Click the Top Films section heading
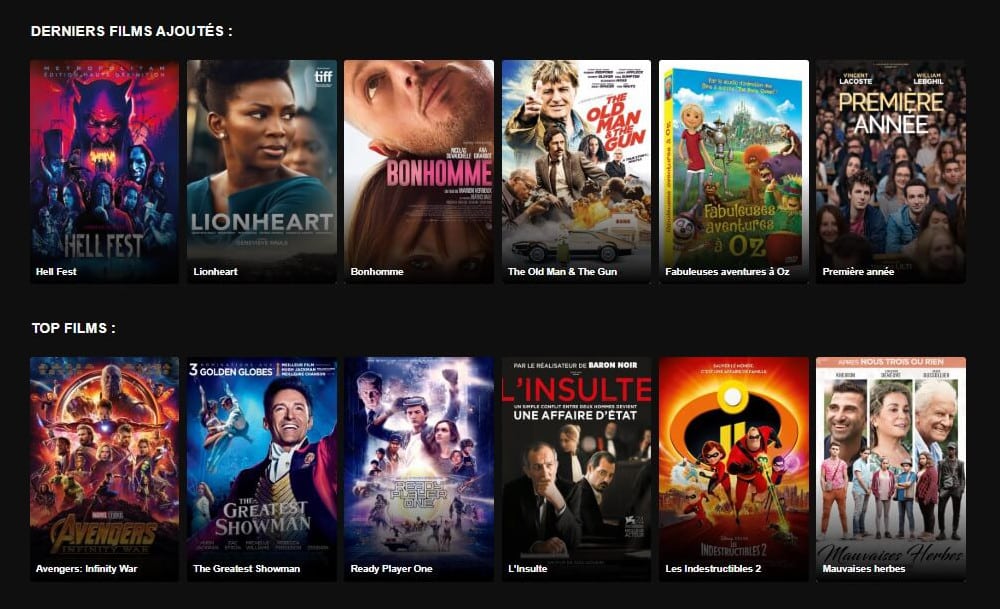The height and width of the screenshot is (609, 1000). [x=74, y=328]
